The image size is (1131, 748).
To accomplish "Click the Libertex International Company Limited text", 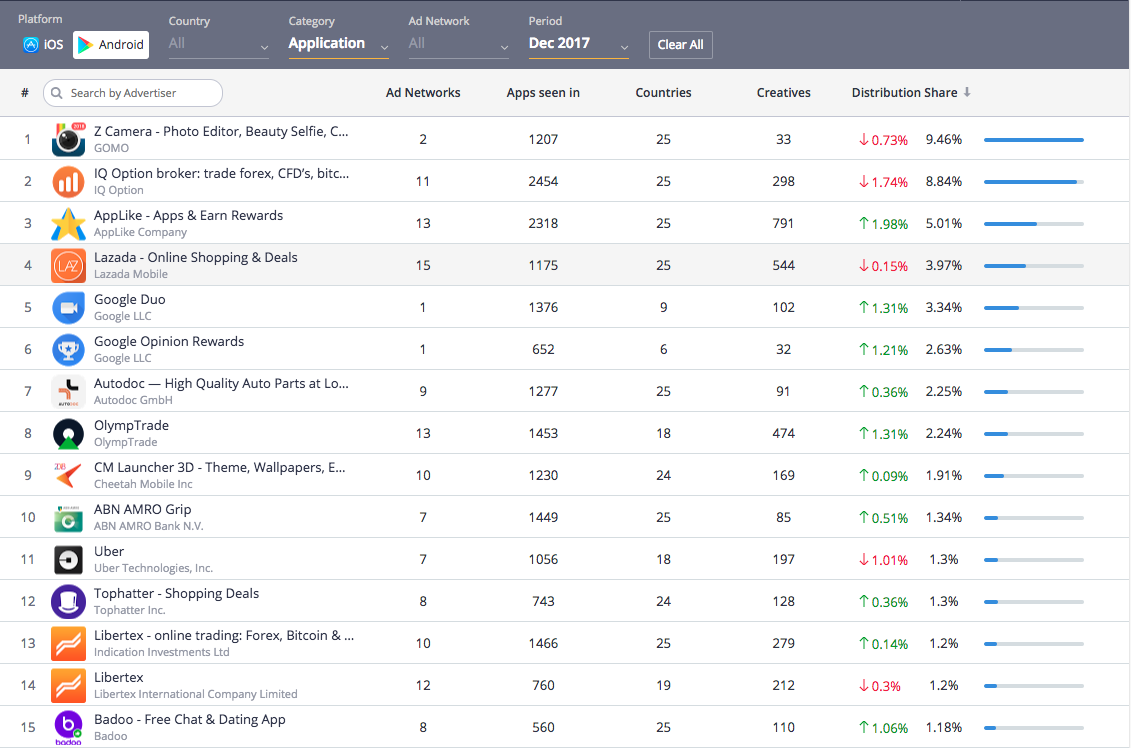I will click(195, 694).
